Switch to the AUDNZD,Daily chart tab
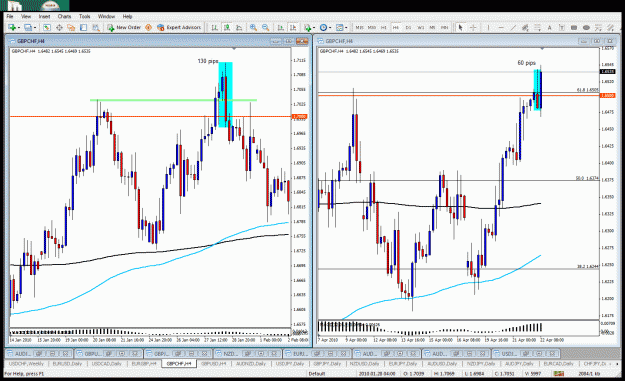Viewport: 625px width, 381px height. 251,363
